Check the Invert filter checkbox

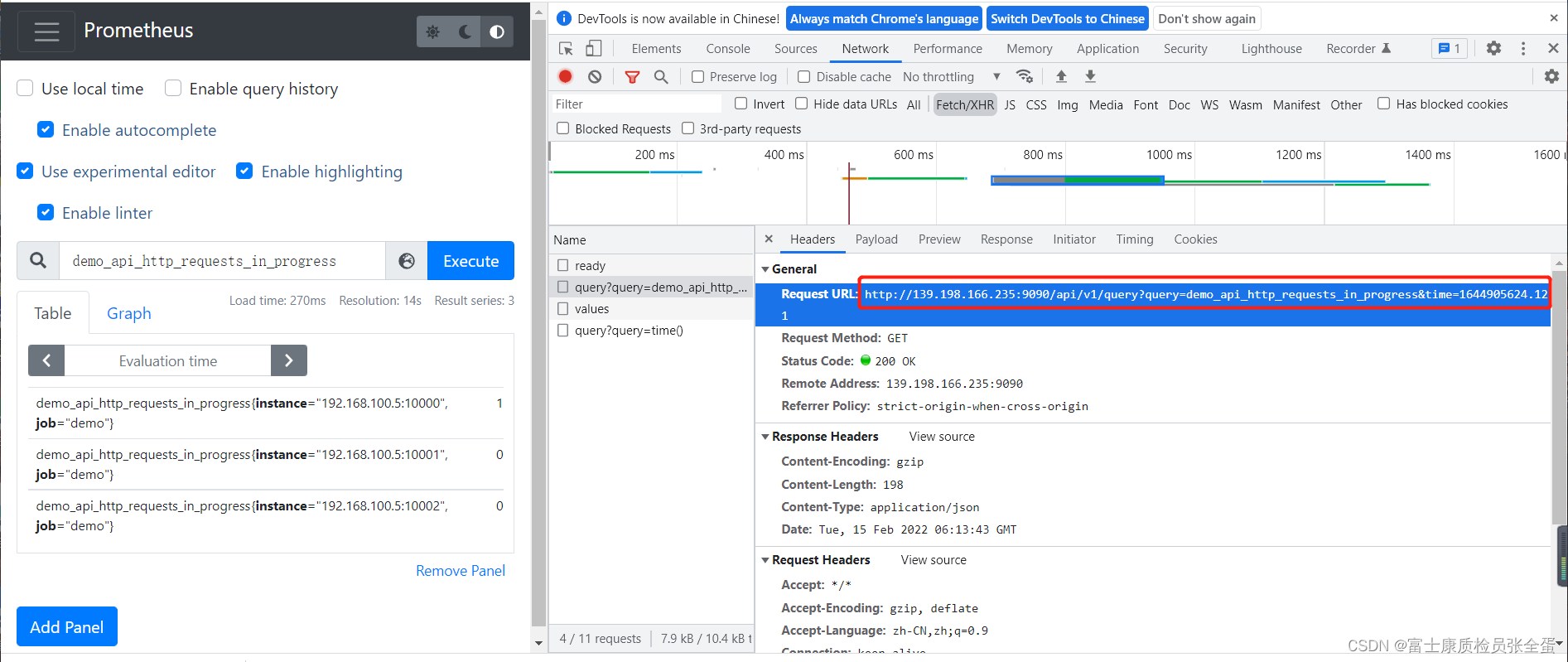click(741, 104)
